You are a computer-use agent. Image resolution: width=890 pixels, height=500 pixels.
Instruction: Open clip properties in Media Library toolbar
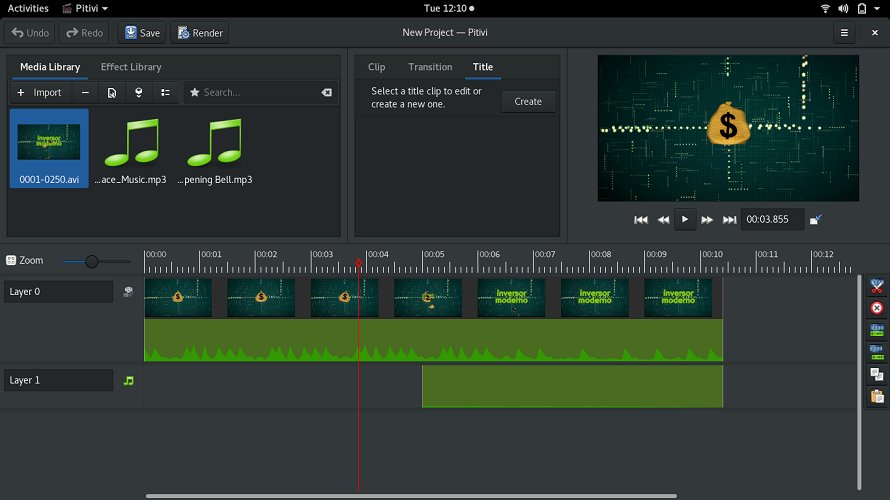point(112,93)
